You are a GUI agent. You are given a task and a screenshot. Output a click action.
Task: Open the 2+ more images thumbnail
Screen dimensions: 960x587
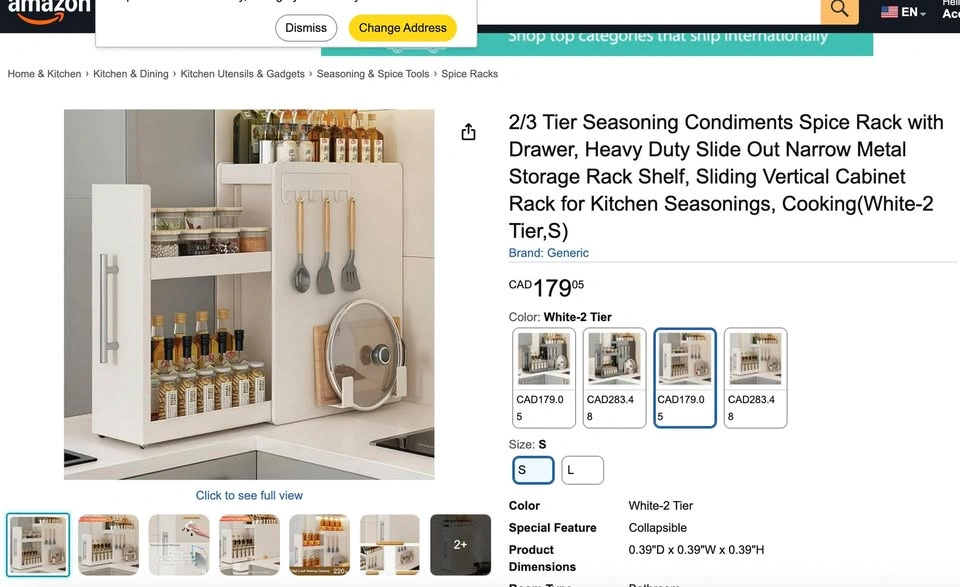click(460, 545)
